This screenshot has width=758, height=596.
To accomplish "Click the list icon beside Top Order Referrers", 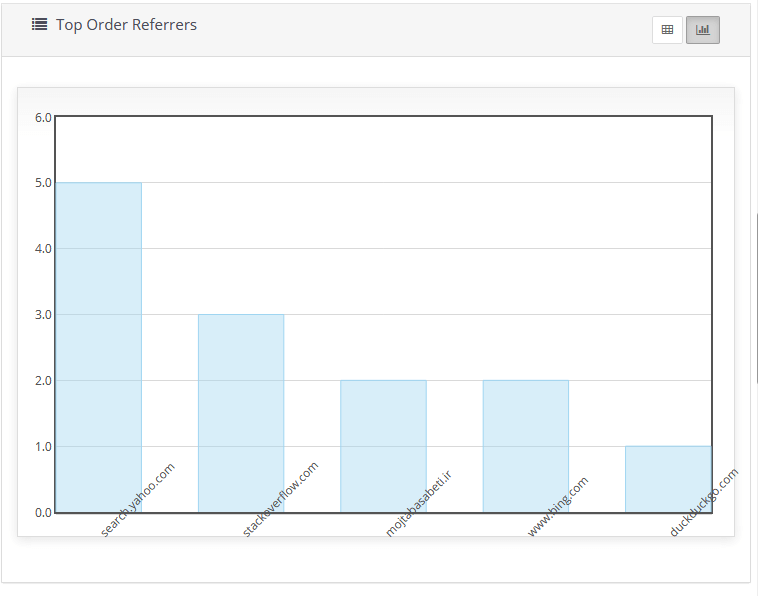I will point(40,24).
